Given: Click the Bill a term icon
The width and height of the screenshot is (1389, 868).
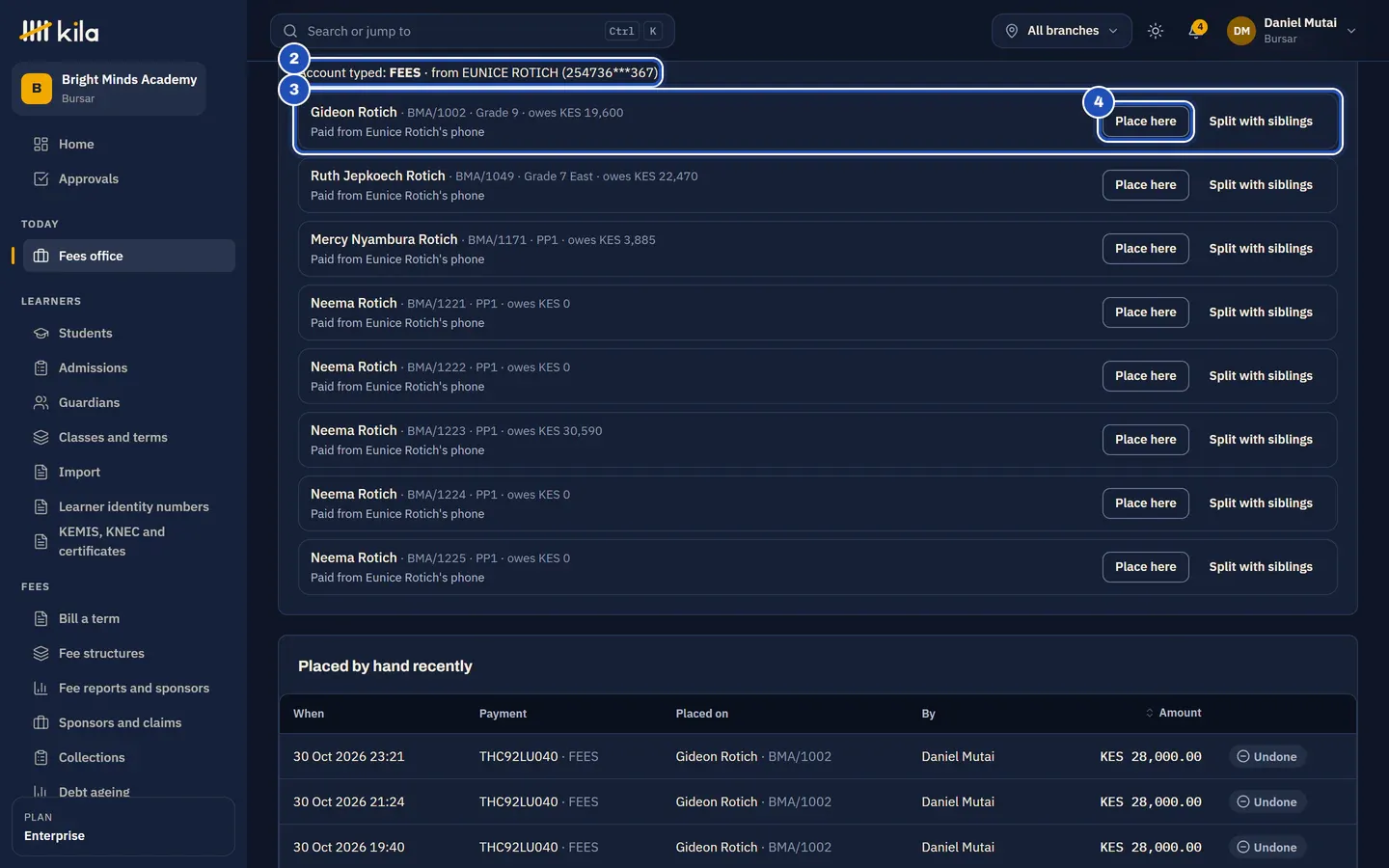Looking at the screenshot, I should (41, 618).
